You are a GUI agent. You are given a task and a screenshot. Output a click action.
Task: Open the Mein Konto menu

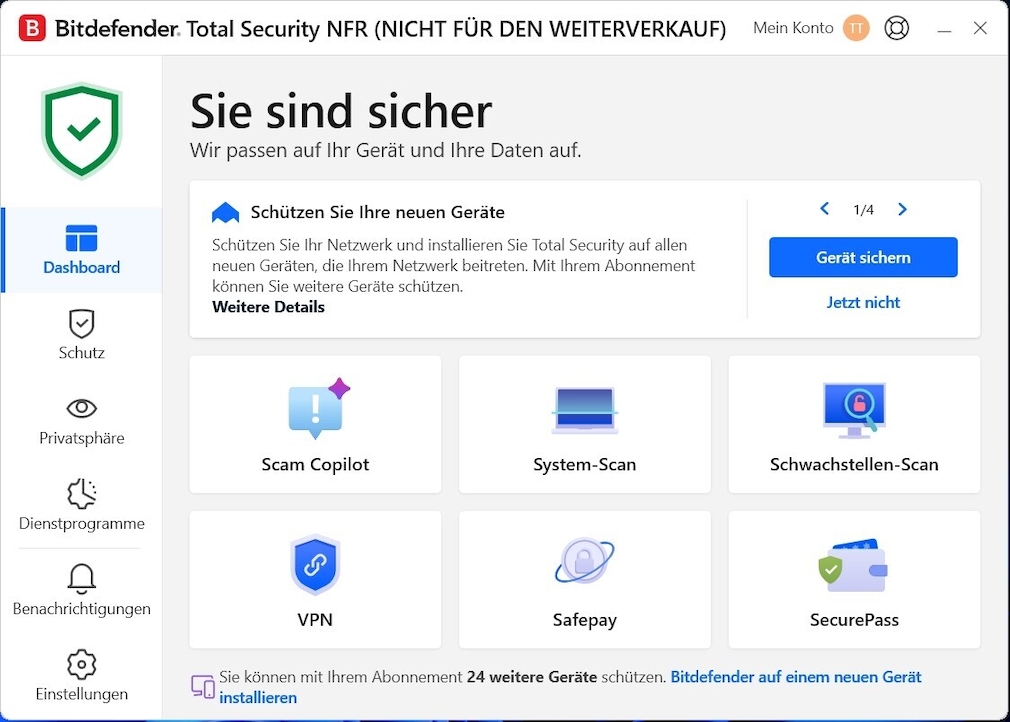point(791,28)
